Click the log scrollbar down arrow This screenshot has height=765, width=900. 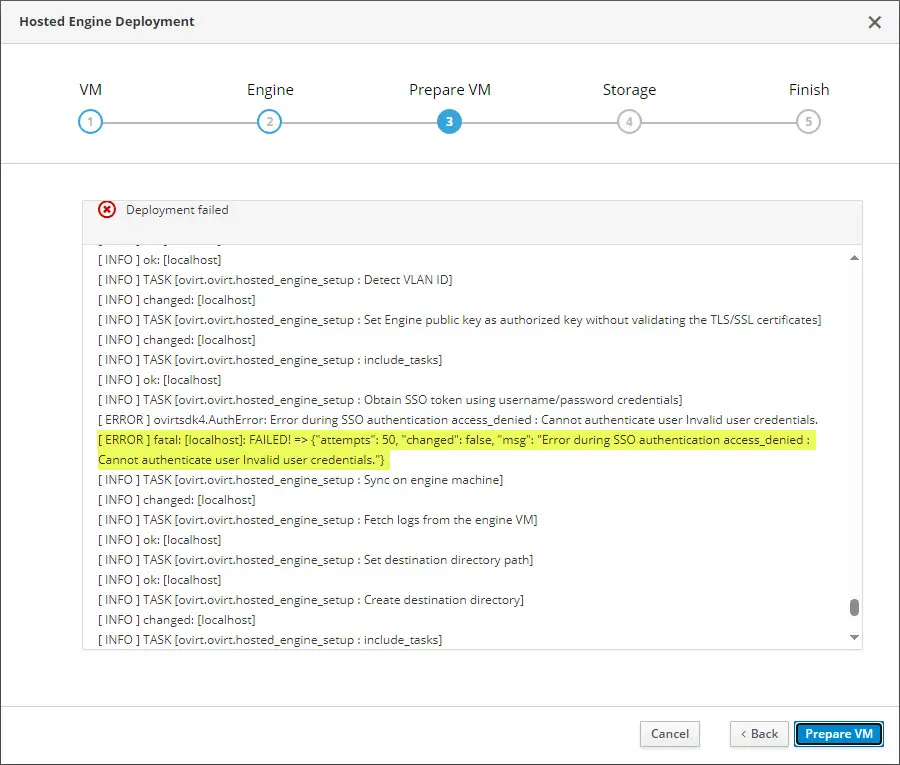[x=854, y=637]
